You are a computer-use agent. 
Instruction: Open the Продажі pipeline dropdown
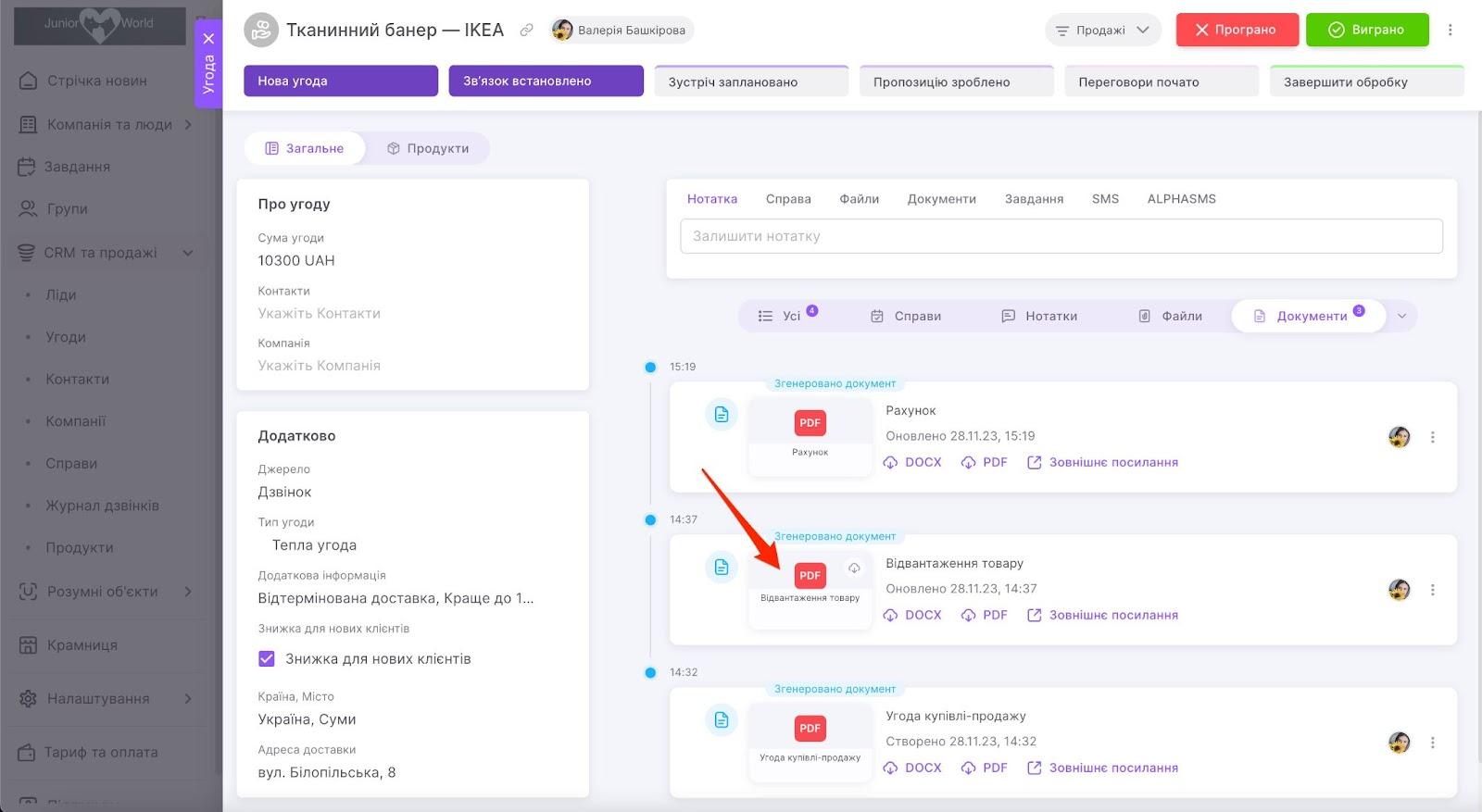click(x=1103, y=30)
